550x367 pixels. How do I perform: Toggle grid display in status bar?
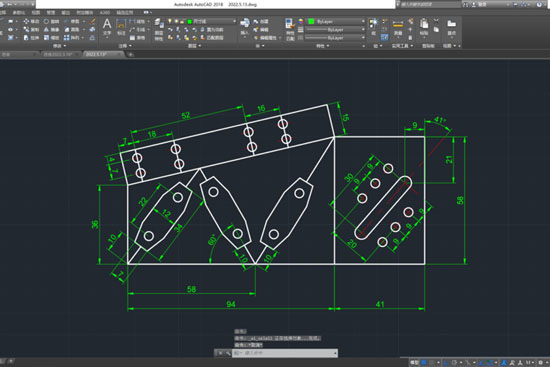(424, 362)
